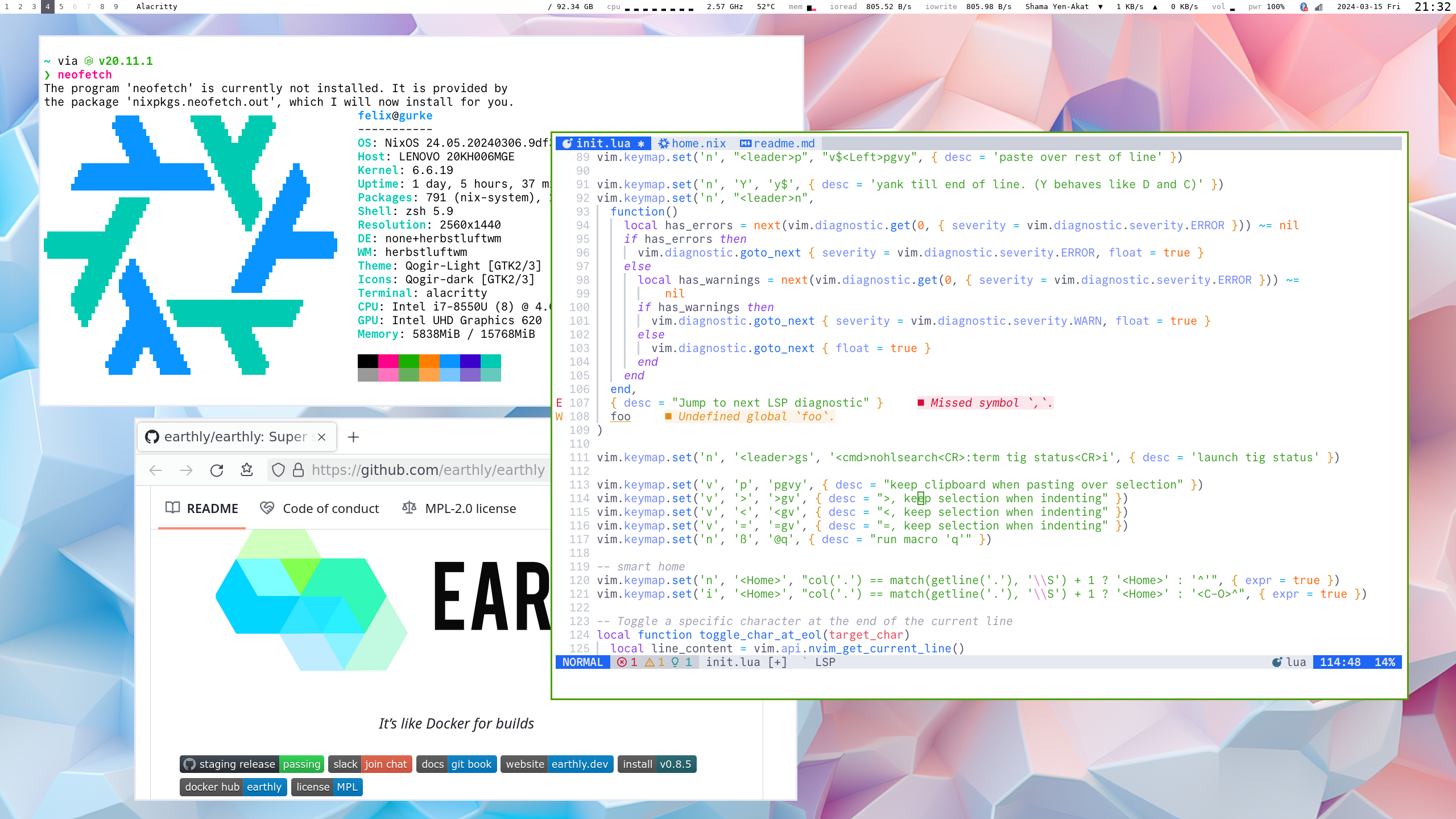The image size is (1456, 819).
Task: Click the bluetooth icon in the top bar
Action: tap(1304, 7)
